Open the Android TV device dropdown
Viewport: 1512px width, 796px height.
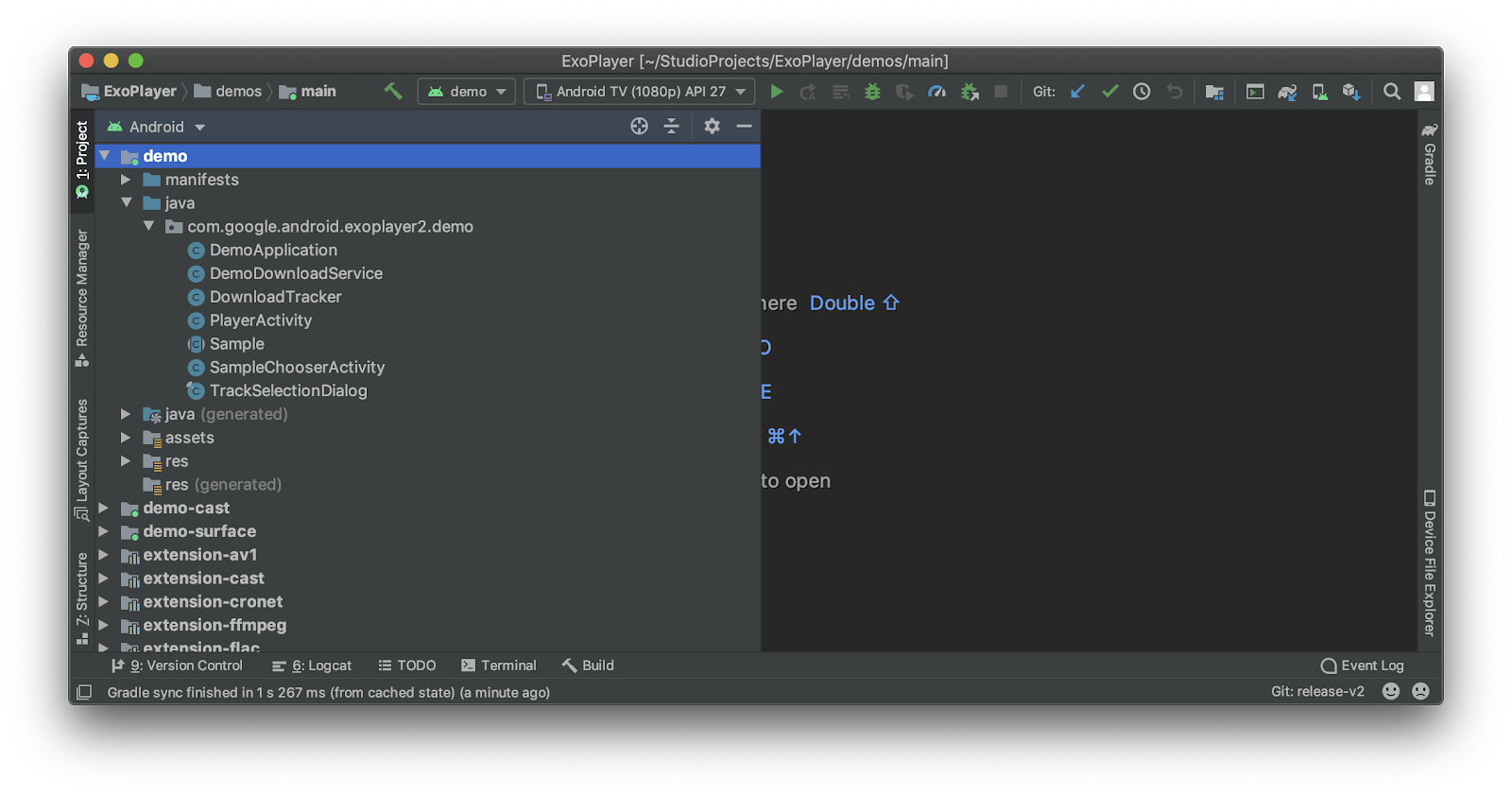coord(640,92)
